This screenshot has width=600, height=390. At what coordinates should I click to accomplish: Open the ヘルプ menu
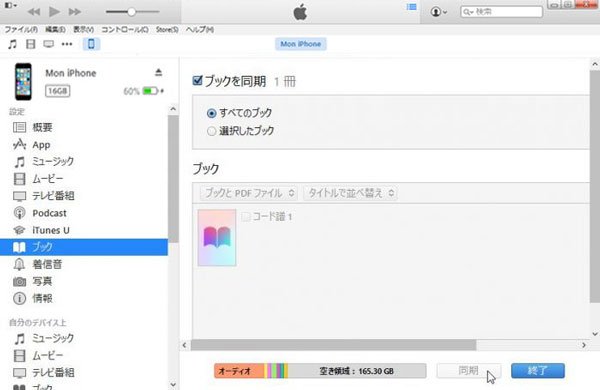pos(200,29)
